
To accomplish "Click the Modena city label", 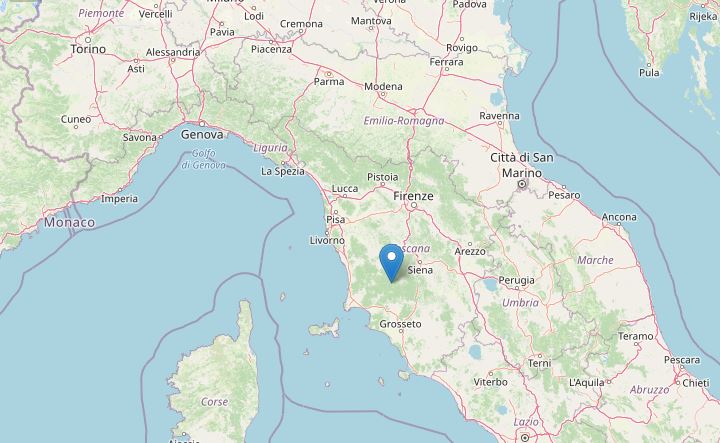I will click(383, 86).
